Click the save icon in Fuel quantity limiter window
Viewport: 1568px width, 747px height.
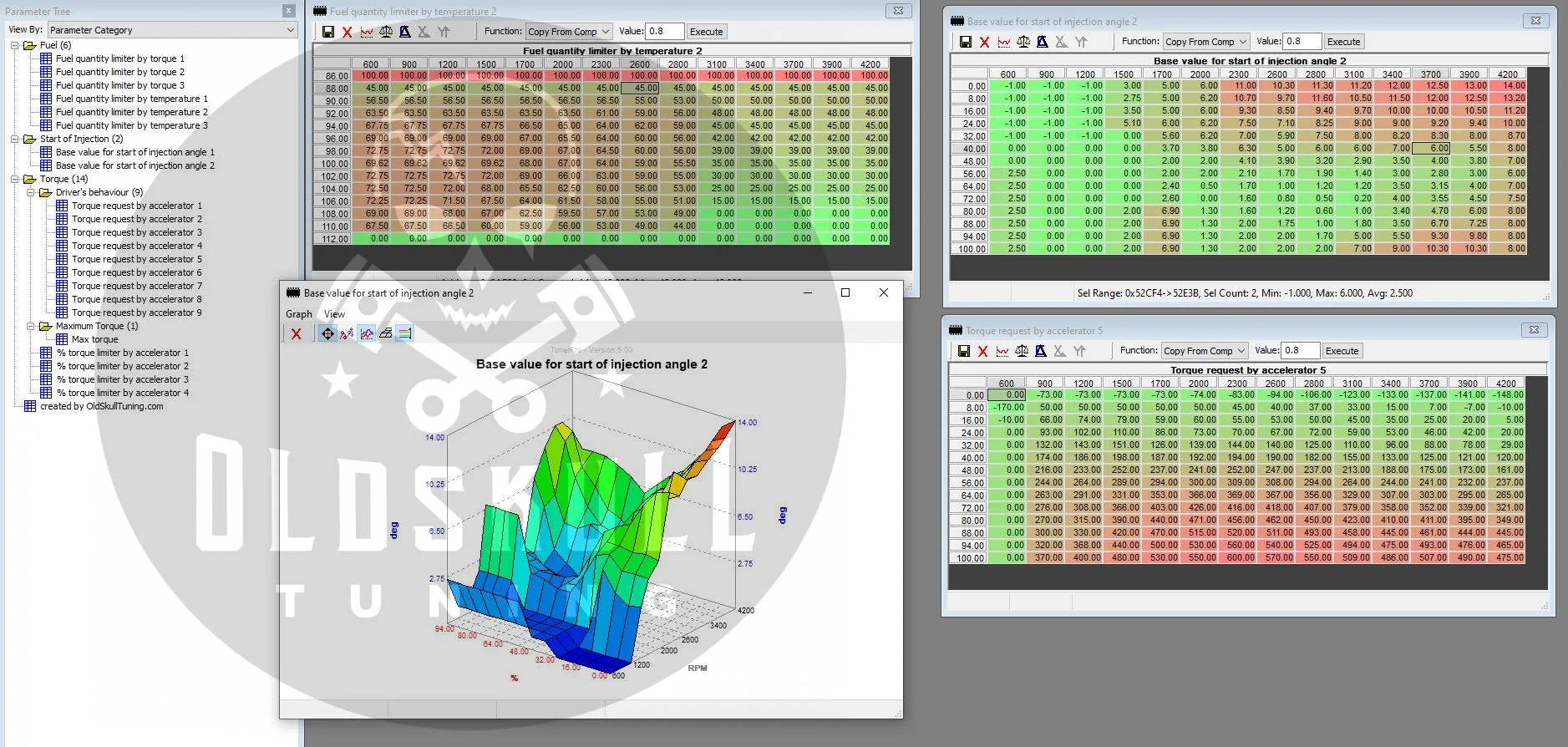click(327, 32)
